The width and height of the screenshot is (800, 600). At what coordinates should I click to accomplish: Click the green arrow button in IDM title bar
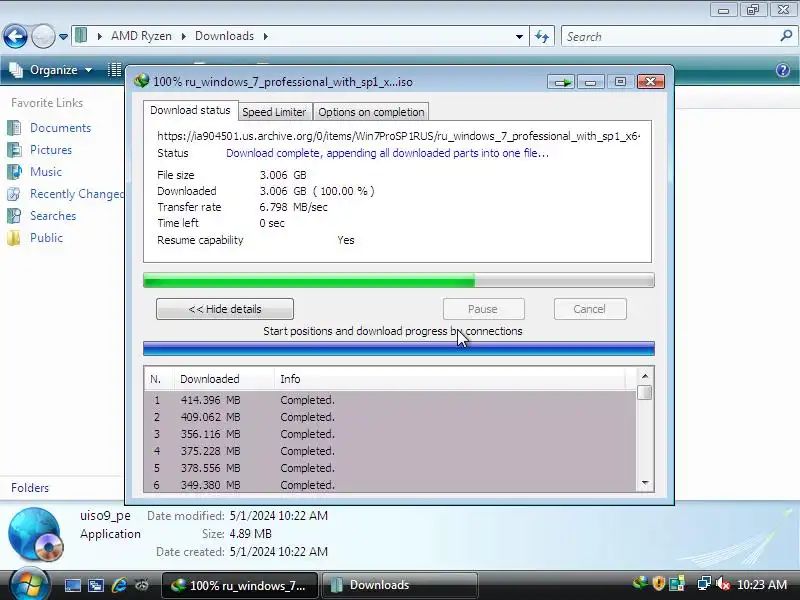561,82
